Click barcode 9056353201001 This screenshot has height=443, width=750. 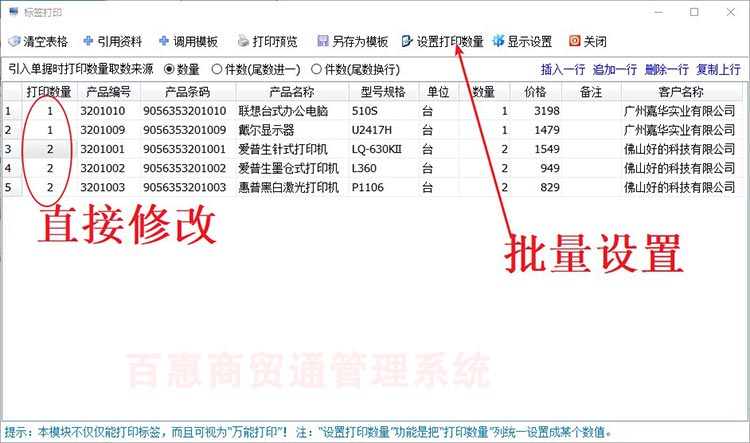188,149
